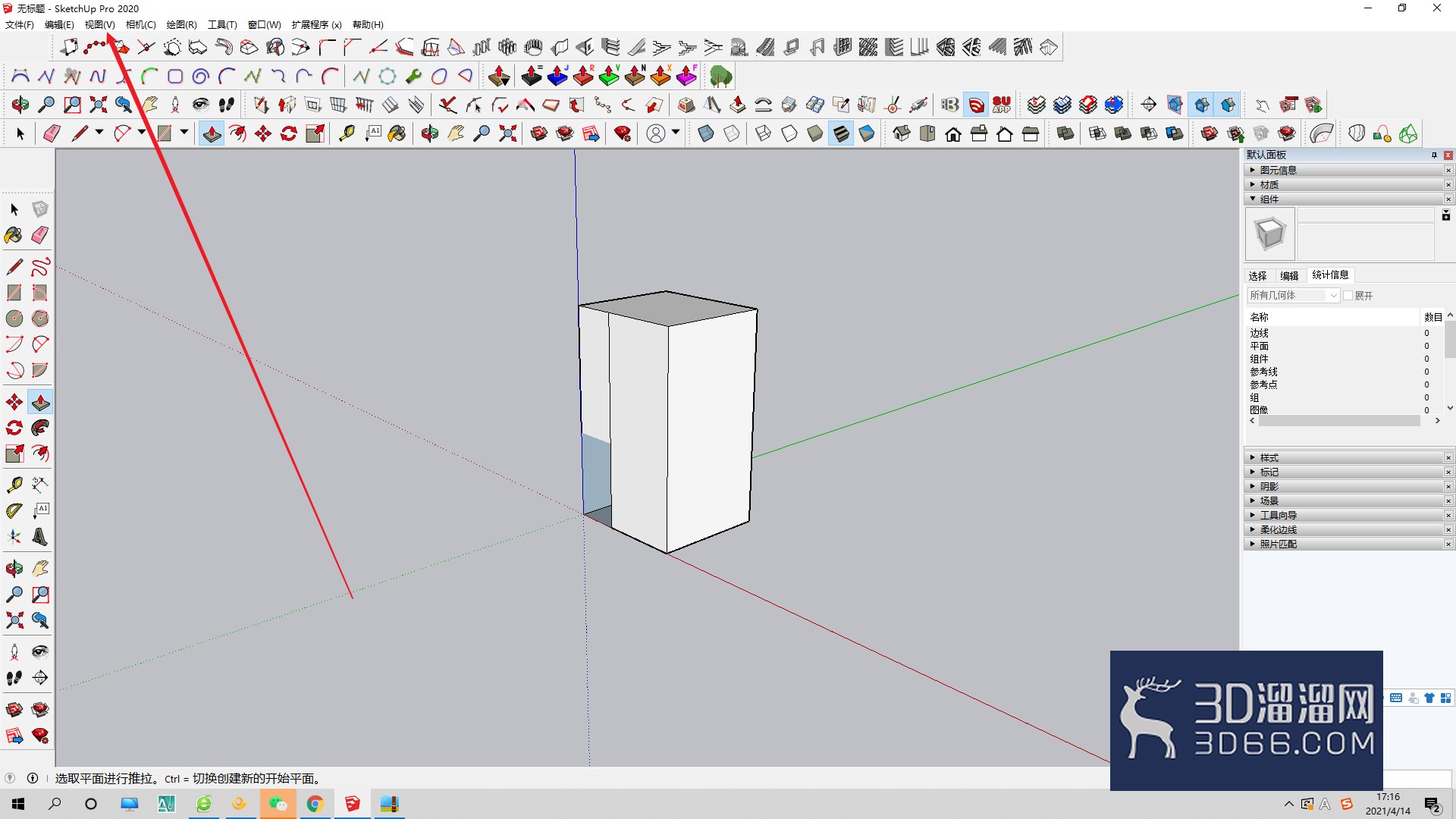
Task: Open the 相机(C) menu
Action: 140,25
